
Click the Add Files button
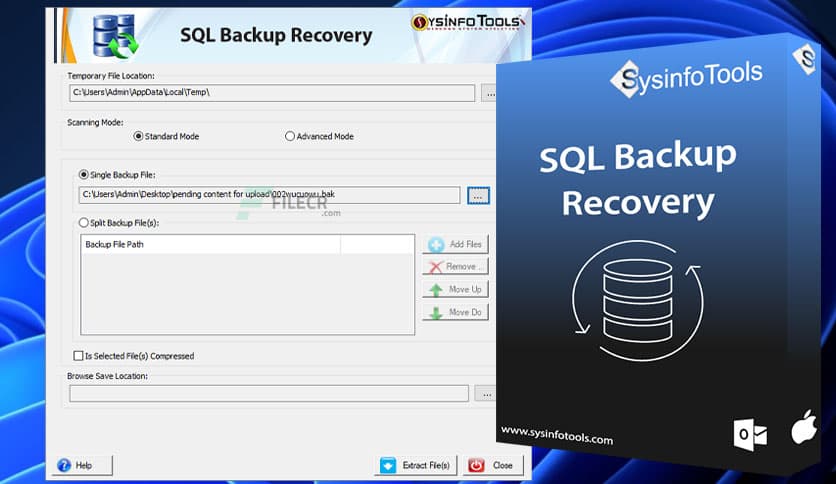456,245
